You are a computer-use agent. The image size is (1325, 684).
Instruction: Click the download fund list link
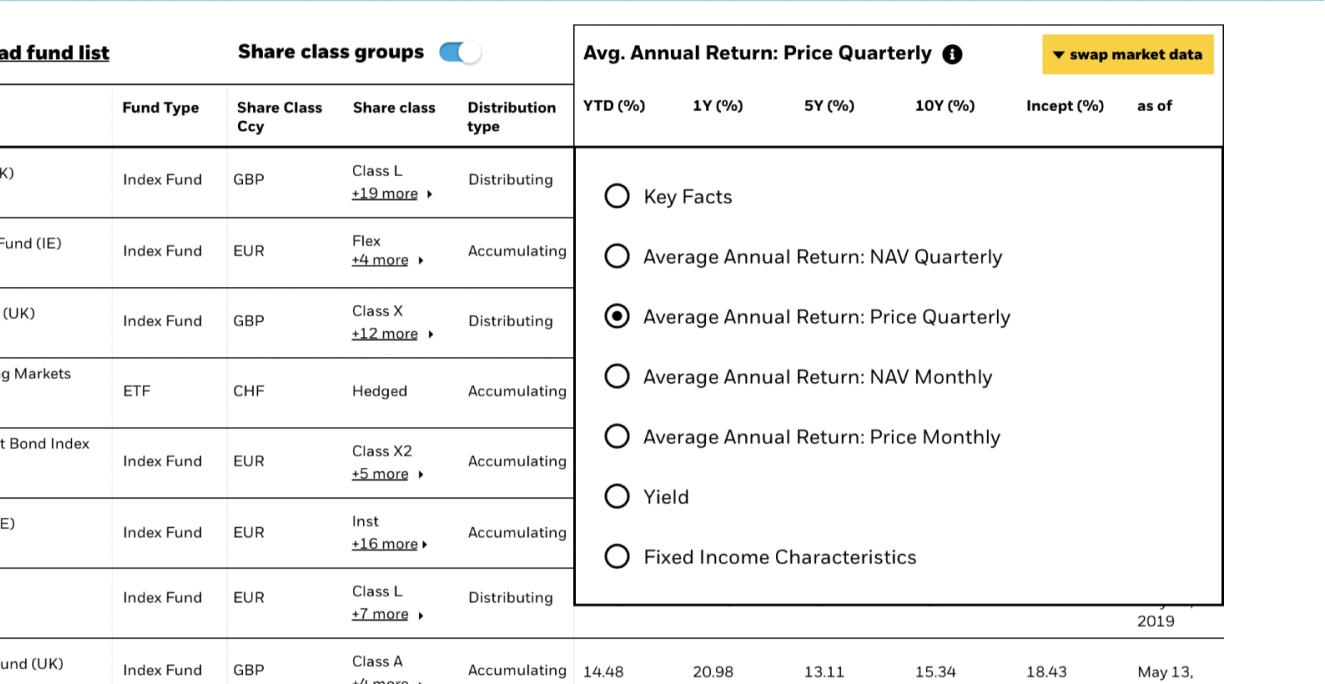(x=54, y=53)
